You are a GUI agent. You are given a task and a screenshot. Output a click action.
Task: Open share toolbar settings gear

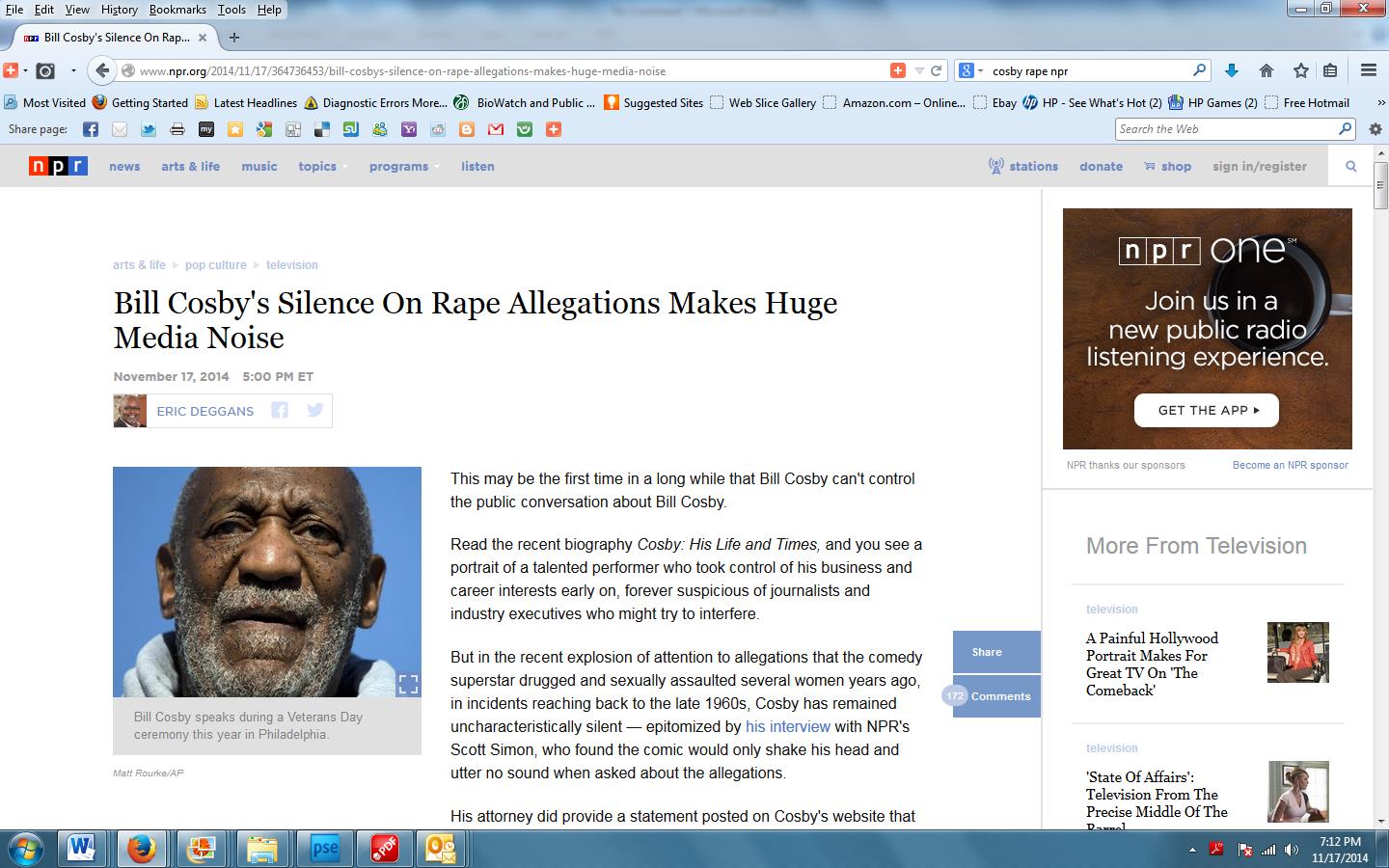(x=1375, y=129)
